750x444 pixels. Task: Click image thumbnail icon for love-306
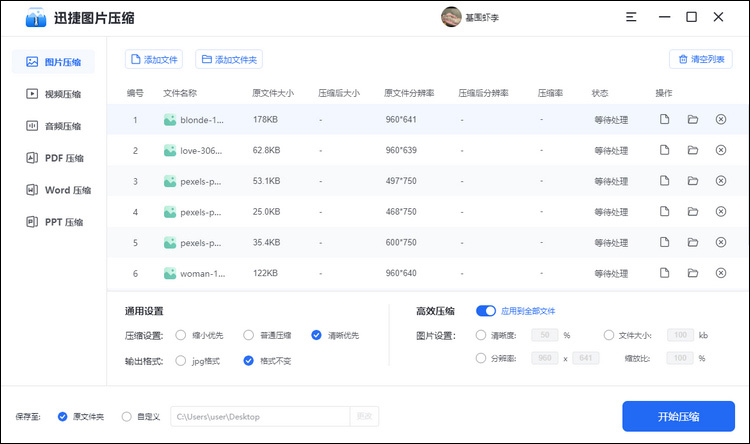pos(170,151)
